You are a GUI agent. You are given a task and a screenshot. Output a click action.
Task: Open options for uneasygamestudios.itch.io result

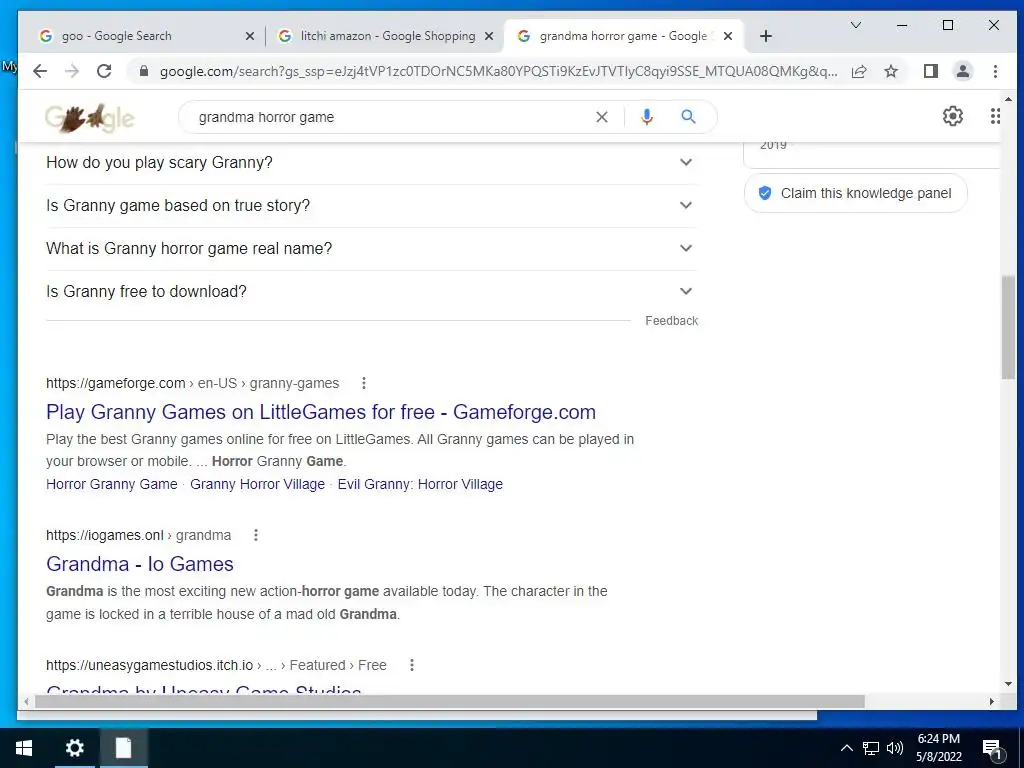[x=411, y=665]
